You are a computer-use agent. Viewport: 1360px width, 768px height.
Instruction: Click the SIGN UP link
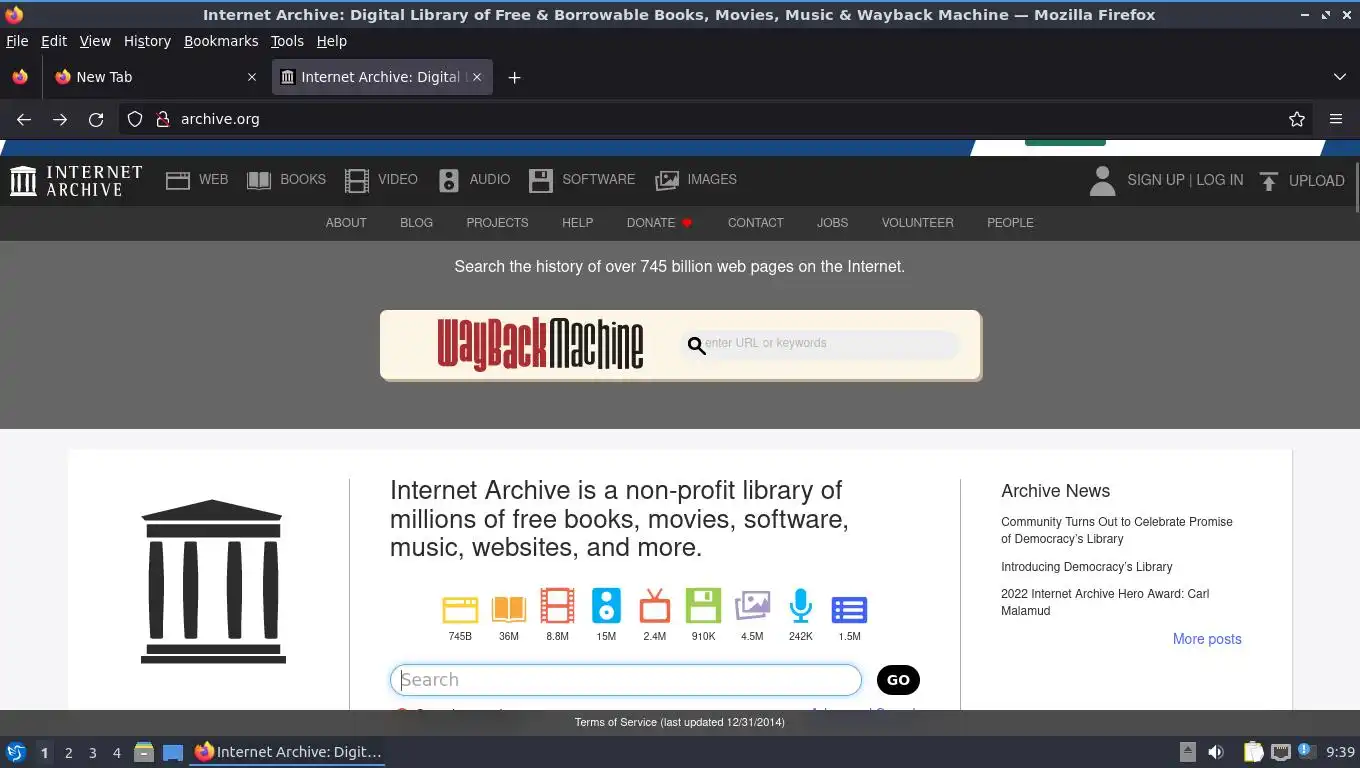point(1155,180)
